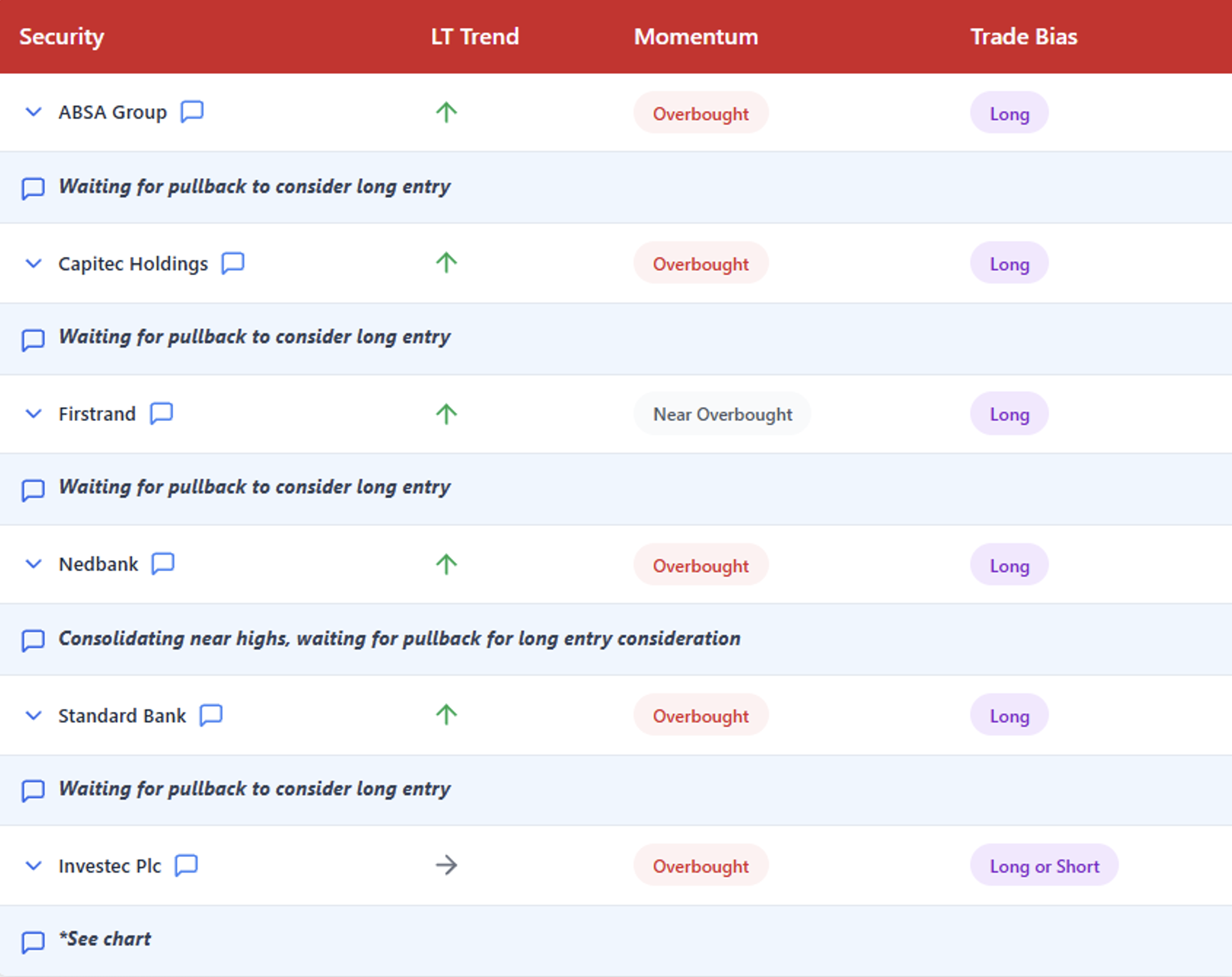Click Near Overbought badge for Firstrand

722,414
